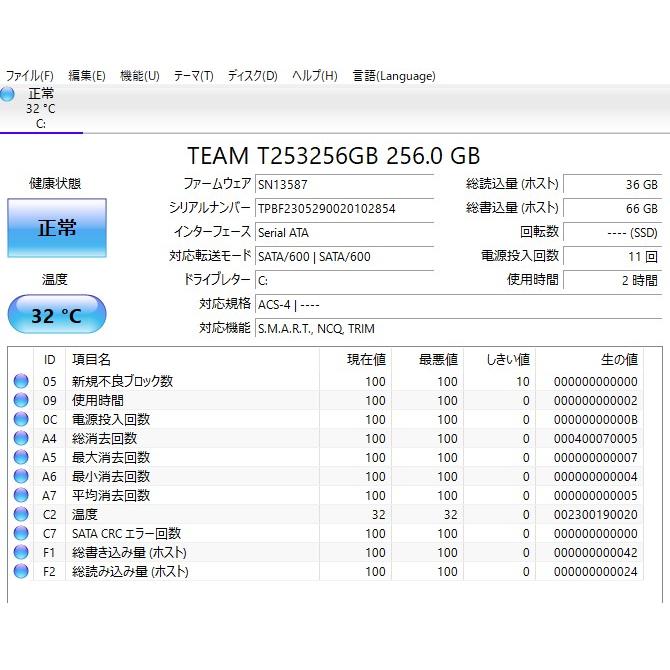Click the status orb for attribute A5
The image size is (670, 670).
point(21,457)
